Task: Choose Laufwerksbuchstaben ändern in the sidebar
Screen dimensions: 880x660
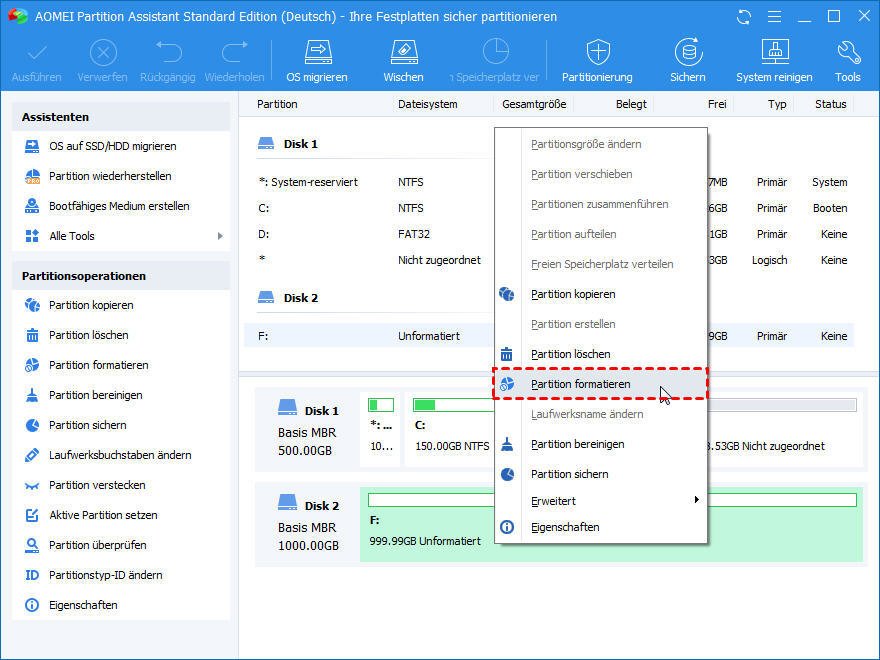Action: tap(120, 455)
